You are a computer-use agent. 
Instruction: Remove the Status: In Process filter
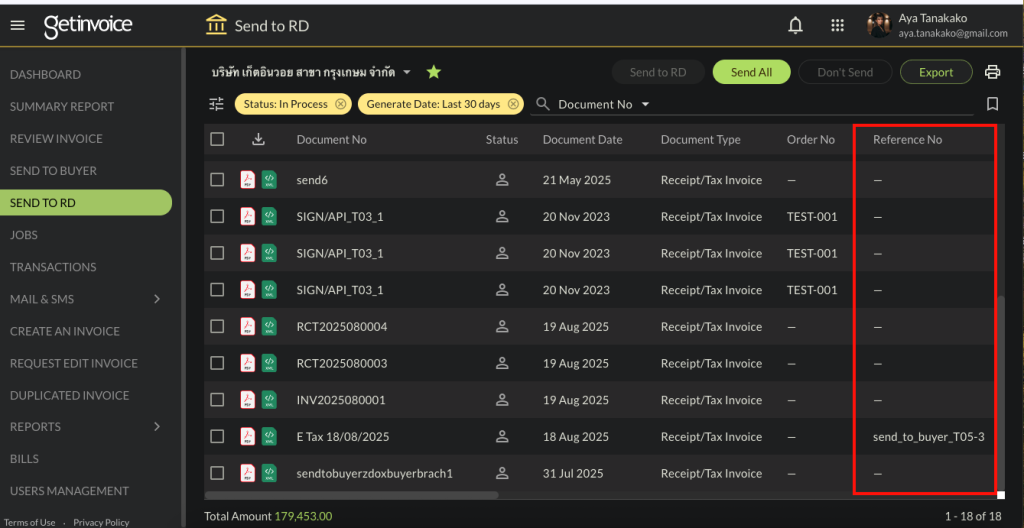341,104
